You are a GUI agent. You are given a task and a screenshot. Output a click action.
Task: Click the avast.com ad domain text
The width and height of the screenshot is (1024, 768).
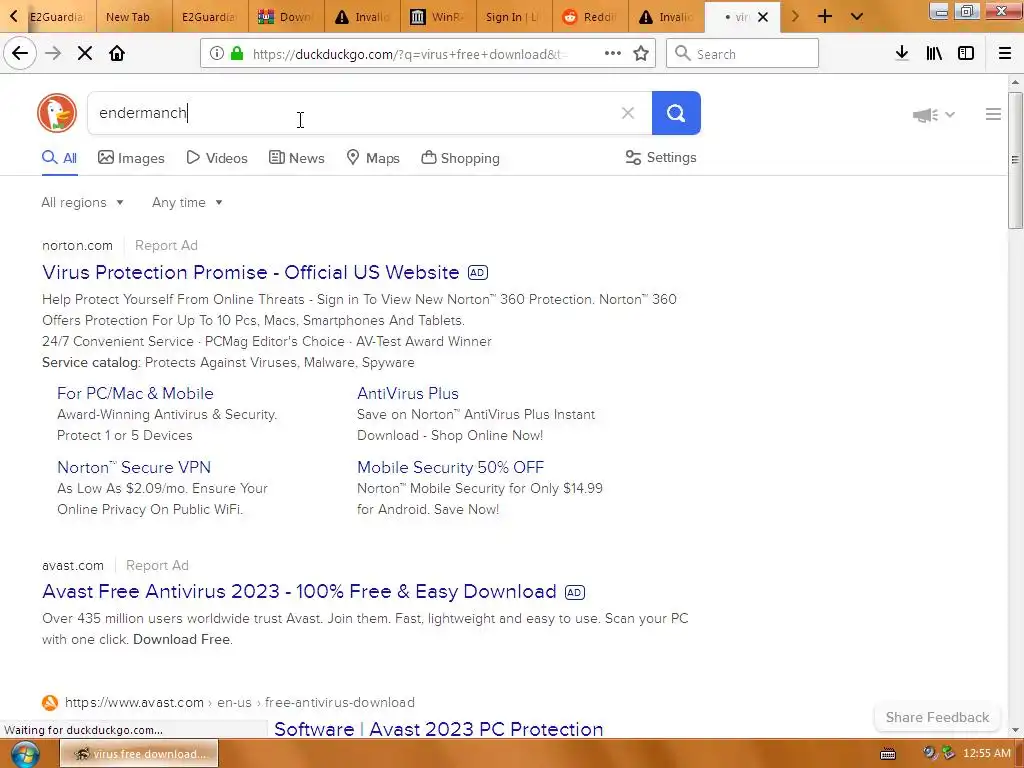click(72, 566)
